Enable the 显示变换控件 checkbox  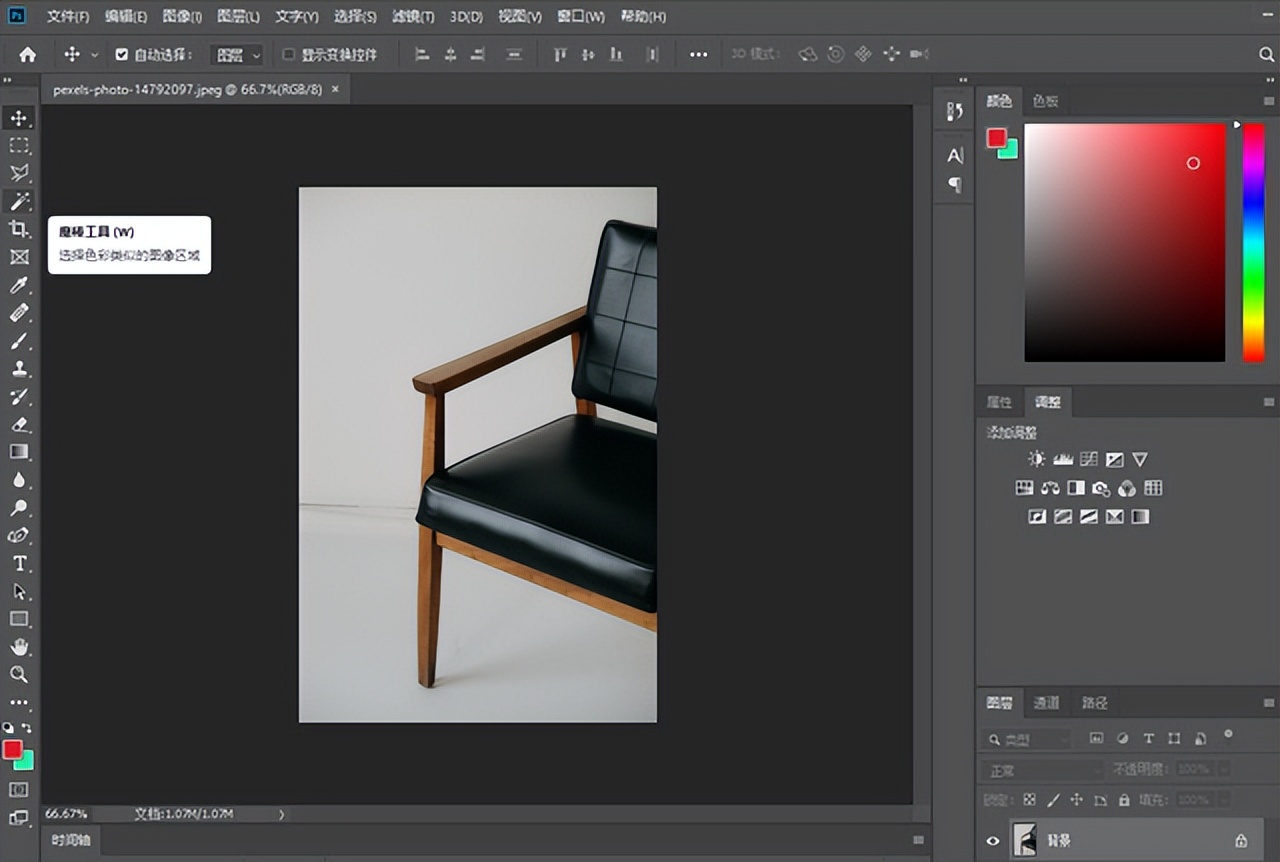[x=288, y=54]
